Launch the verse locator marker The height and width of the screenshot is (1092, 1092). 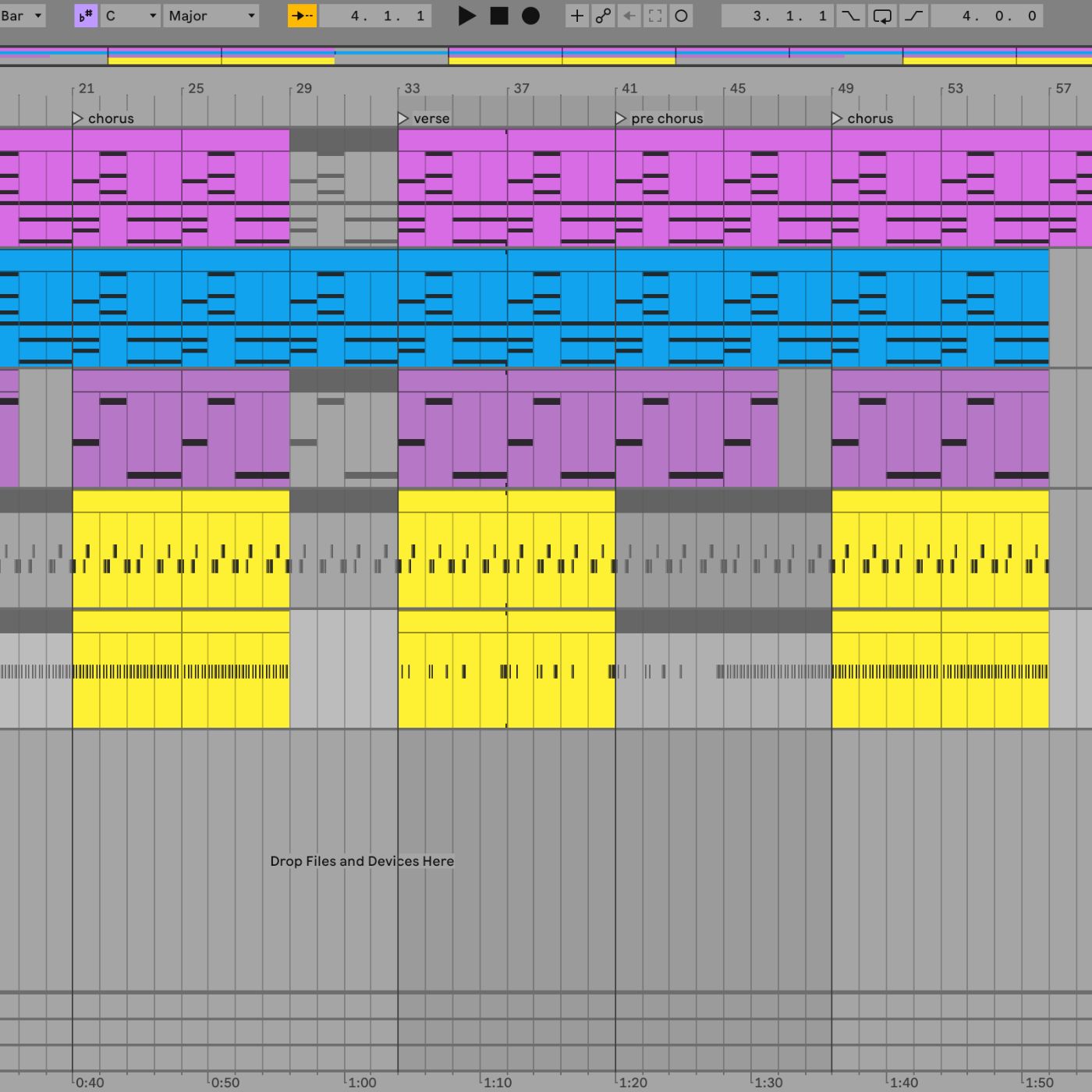pos(404,119)
